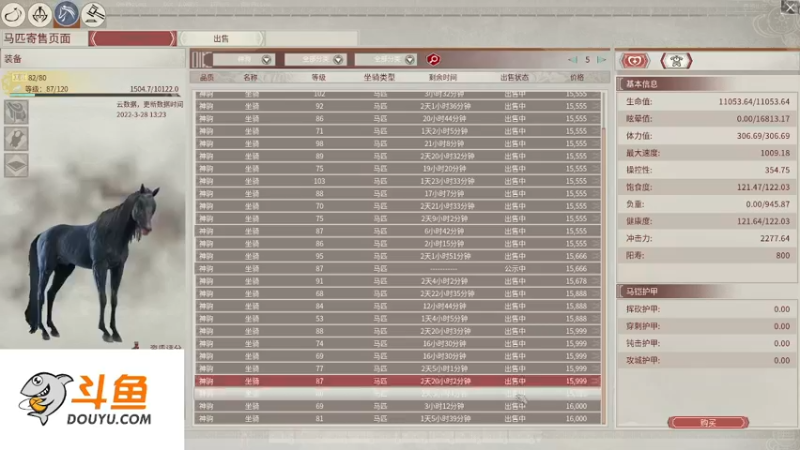
Task: Select row with 2小时15分钟 remaining
Action: tap(397, 243)
